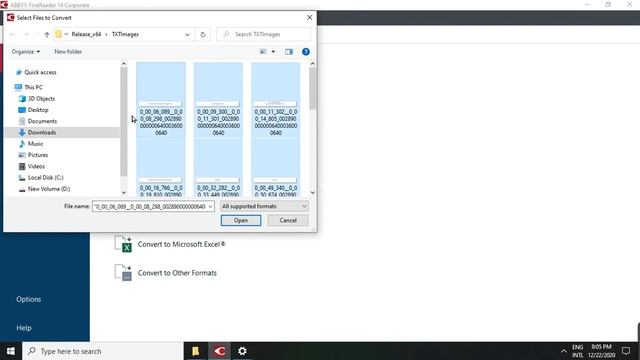Screen dimensions: 640x360
Task: Click the Forward arrow in file dialog
Action: 26,35
